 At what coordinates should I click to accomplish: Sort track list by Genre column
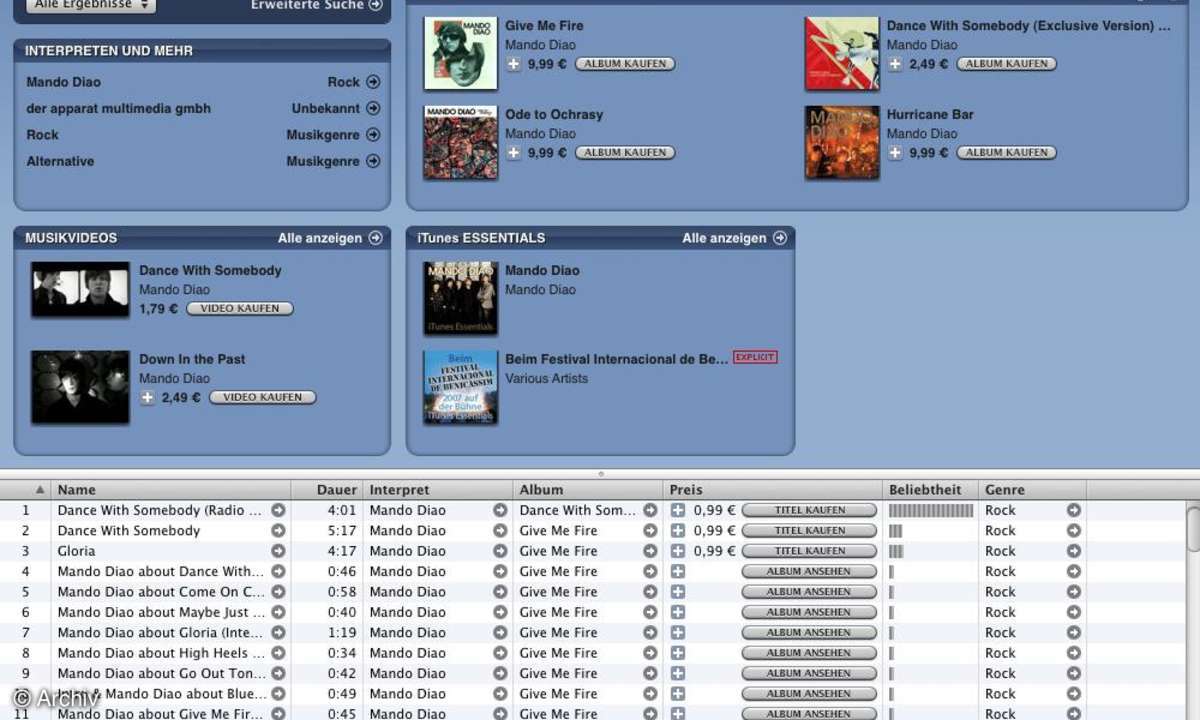tap(1032, 490)
